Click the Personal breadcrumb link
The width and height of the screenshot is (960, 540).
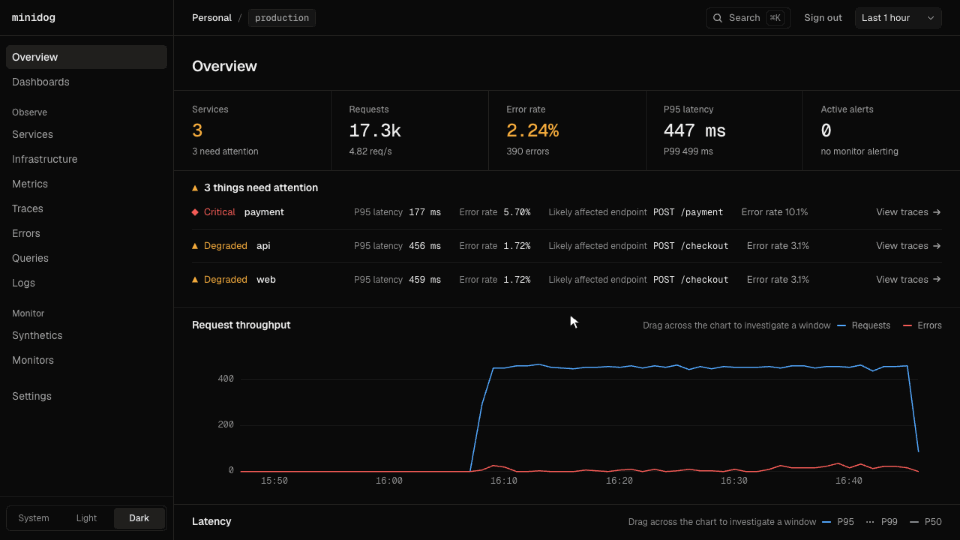click(212, 18)
